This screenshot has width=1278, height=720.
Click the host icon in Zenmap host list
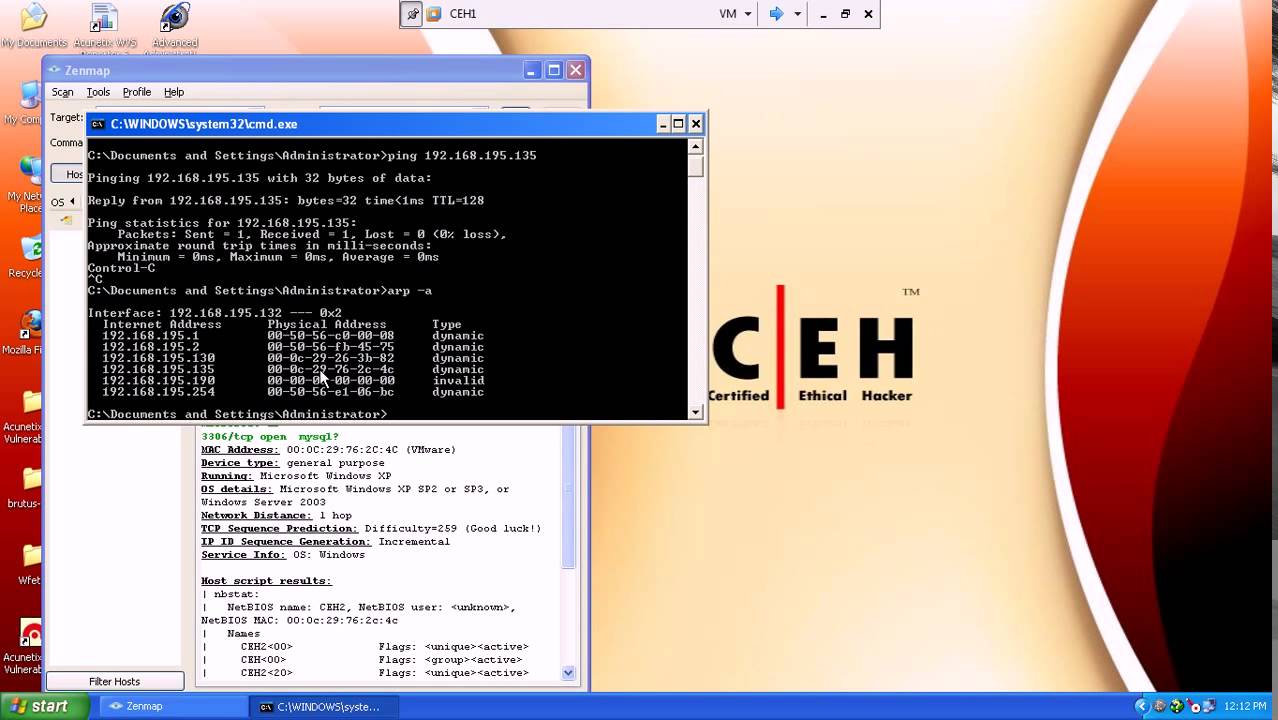[x=66, y=220]
